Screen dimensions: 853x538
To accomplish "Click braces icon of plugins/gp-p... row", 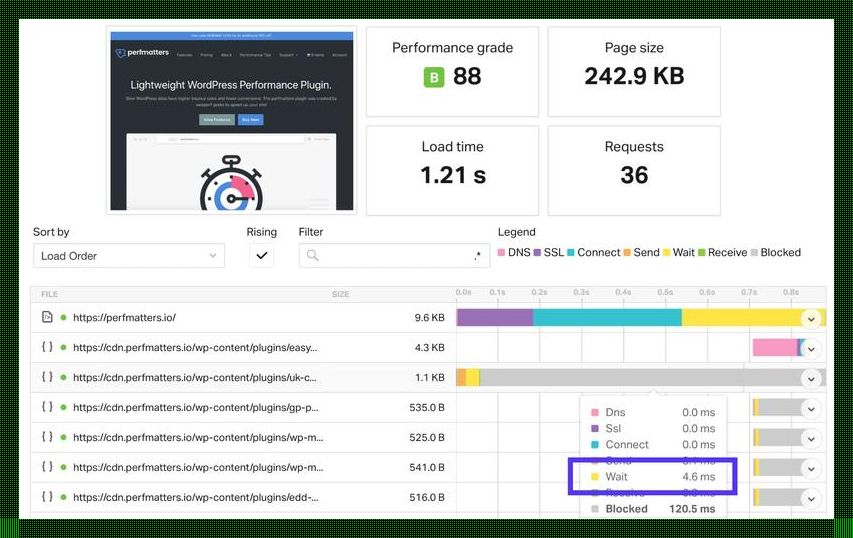I will point(47,406).
